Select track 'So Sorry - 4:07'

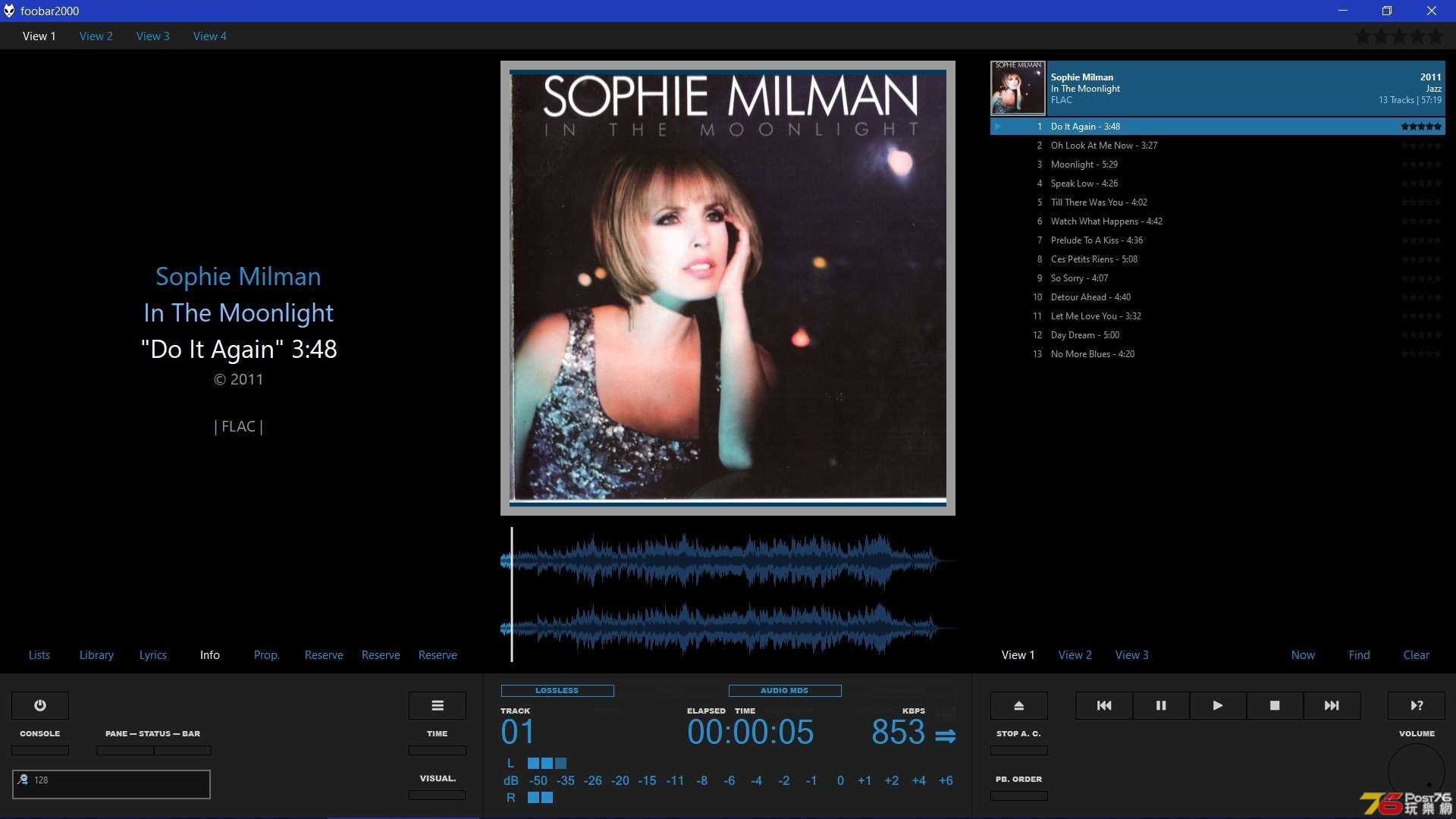click(x=1218, y=278)
